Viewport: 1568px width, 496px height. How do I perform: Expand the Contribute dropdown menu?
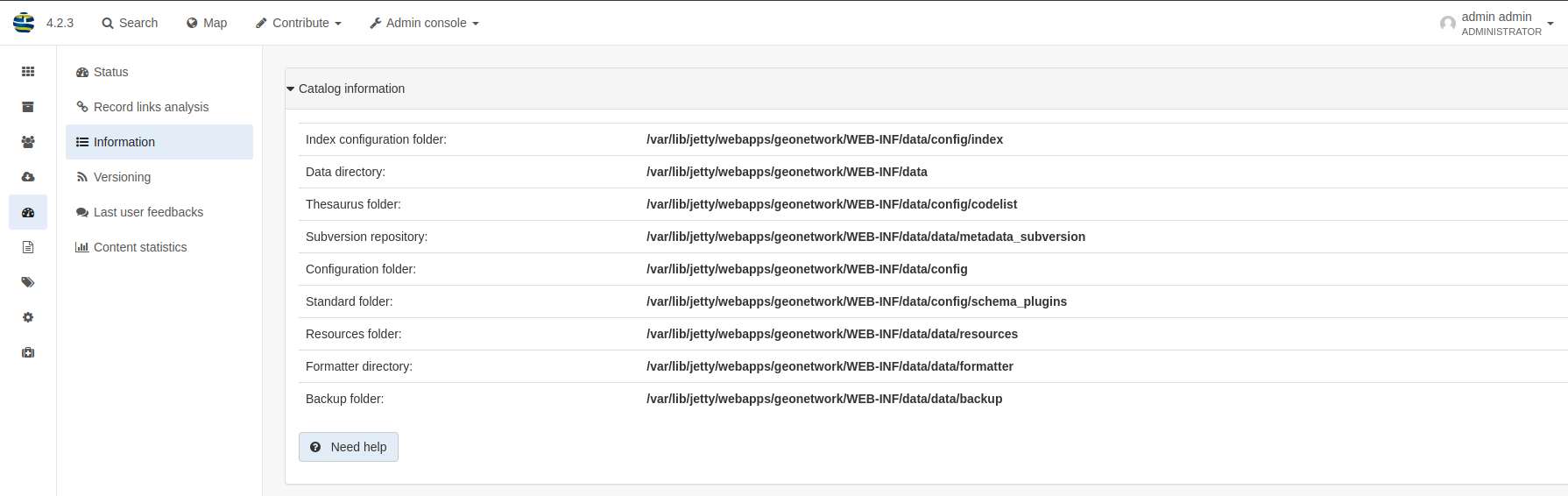(x=299, y=23)
